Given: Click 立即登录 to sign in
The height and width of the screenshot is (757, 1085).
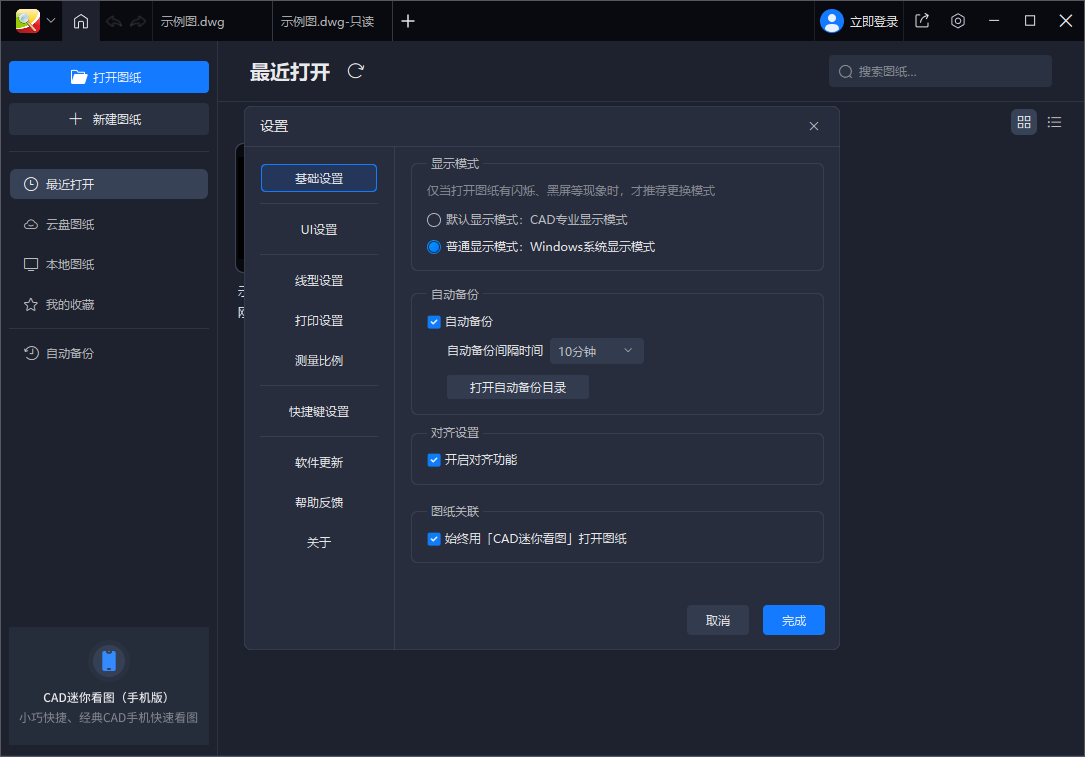Looking at the screenshot, I should (x=860, y=20).
